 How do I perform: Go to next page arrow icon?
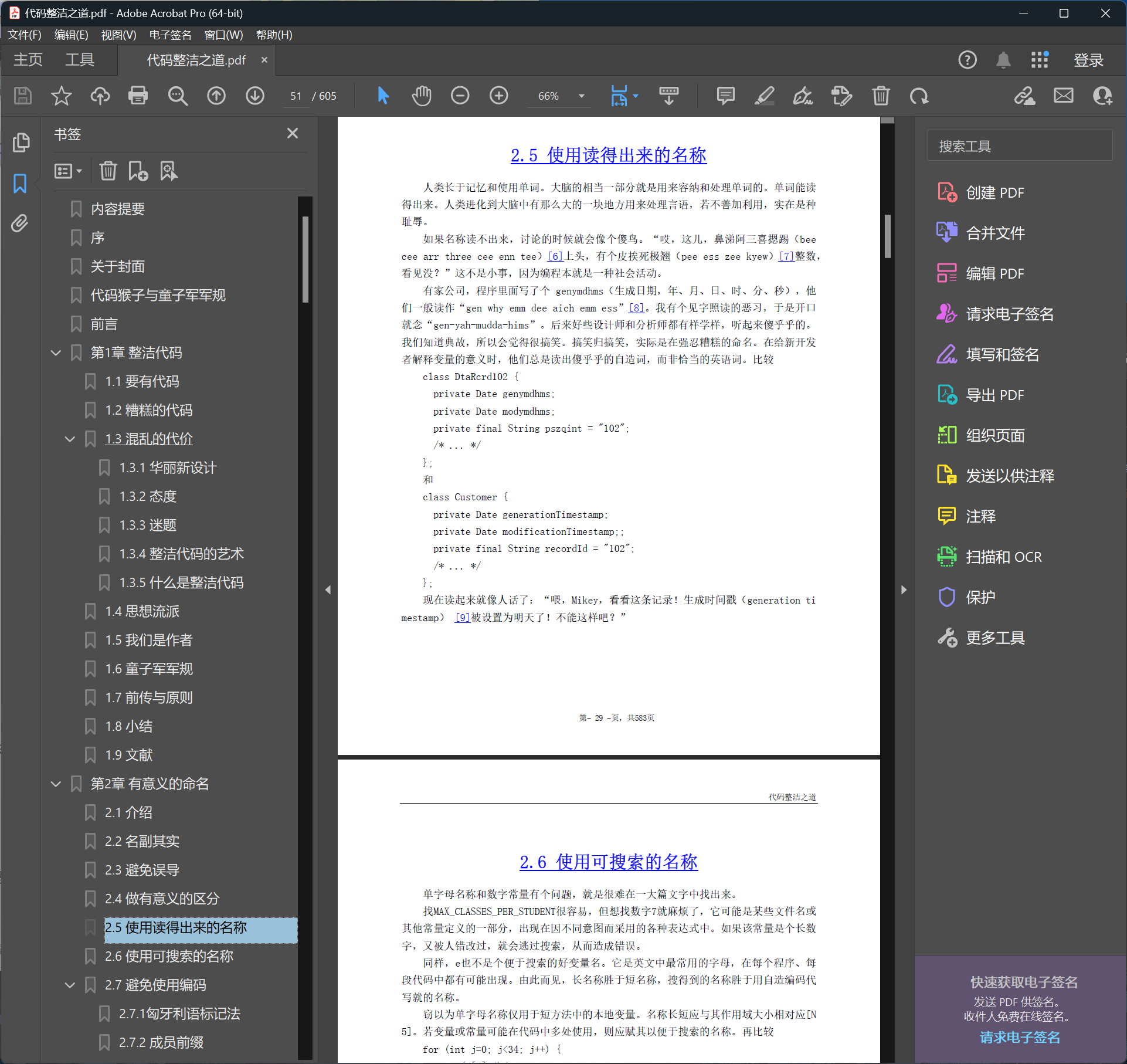point(254,96)
